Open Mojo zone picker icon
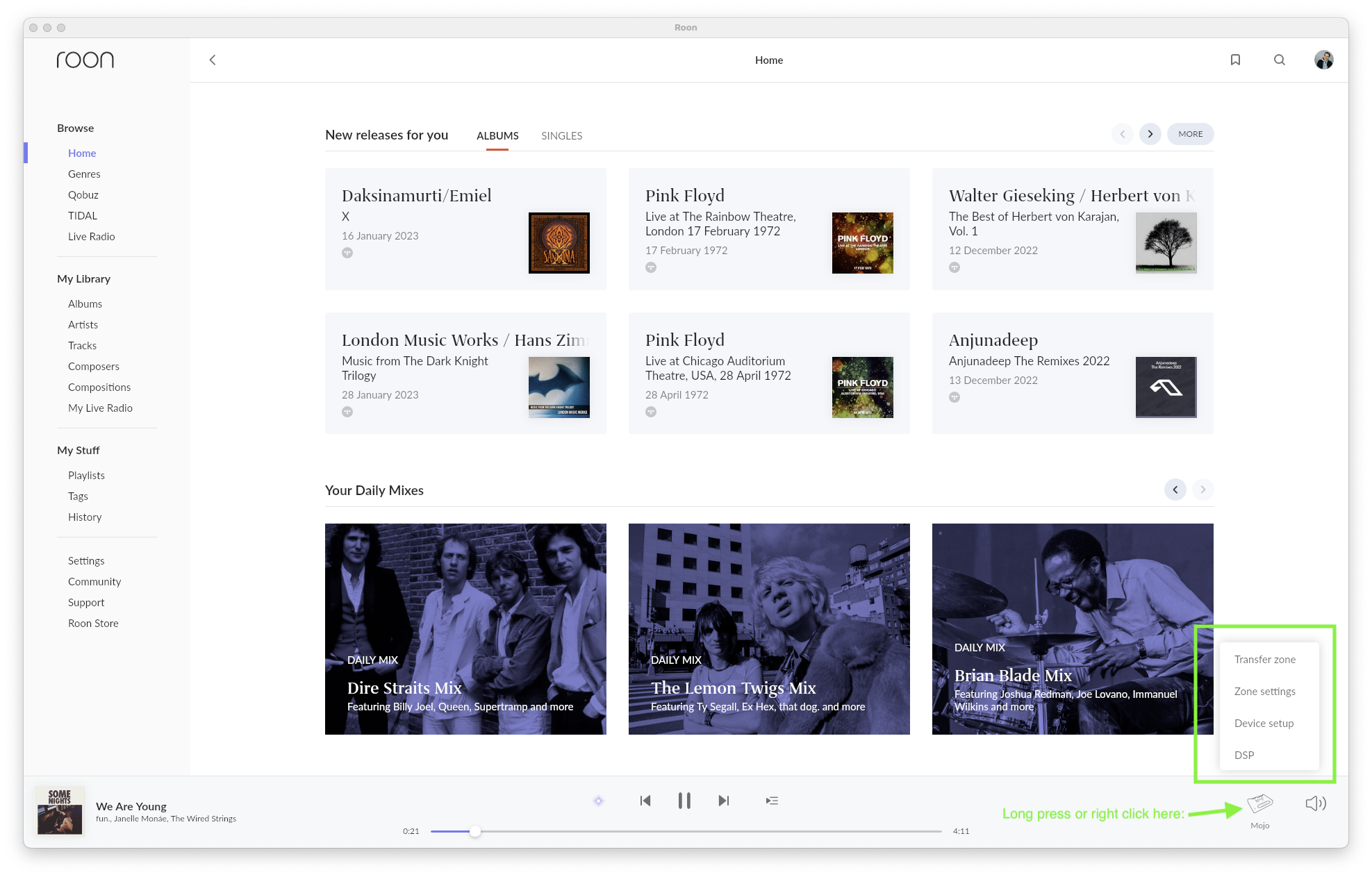The width and height of the screenshot is (1372, 877). 1259,804
